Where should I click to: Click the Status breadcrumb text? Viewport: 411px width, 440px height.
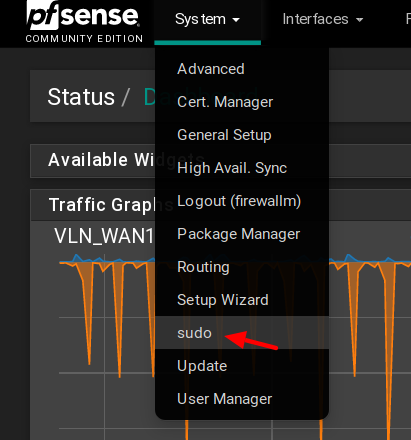pos(81,97)
